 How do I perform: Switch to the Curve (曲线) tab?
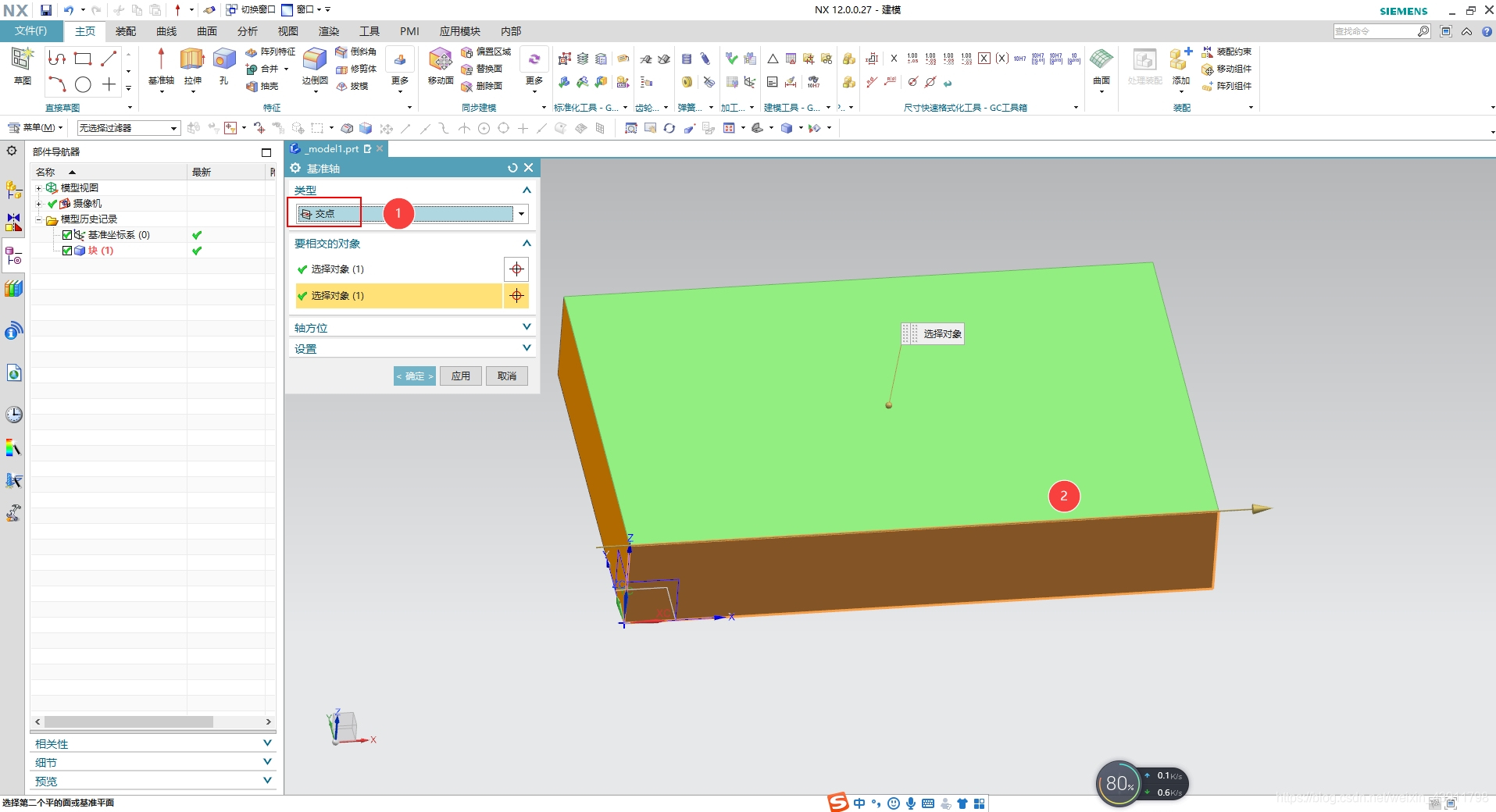[166, 31]
